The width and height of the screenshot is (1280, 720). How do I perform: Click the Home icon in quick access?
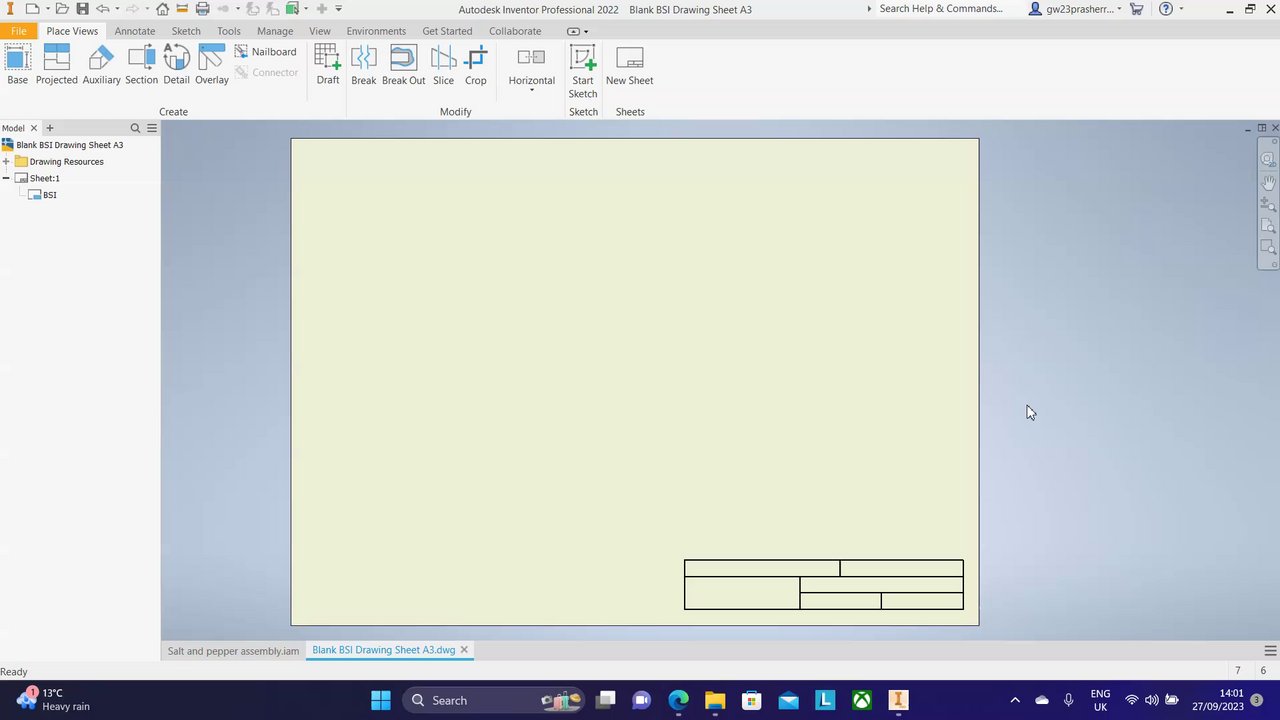click(162, 9)
